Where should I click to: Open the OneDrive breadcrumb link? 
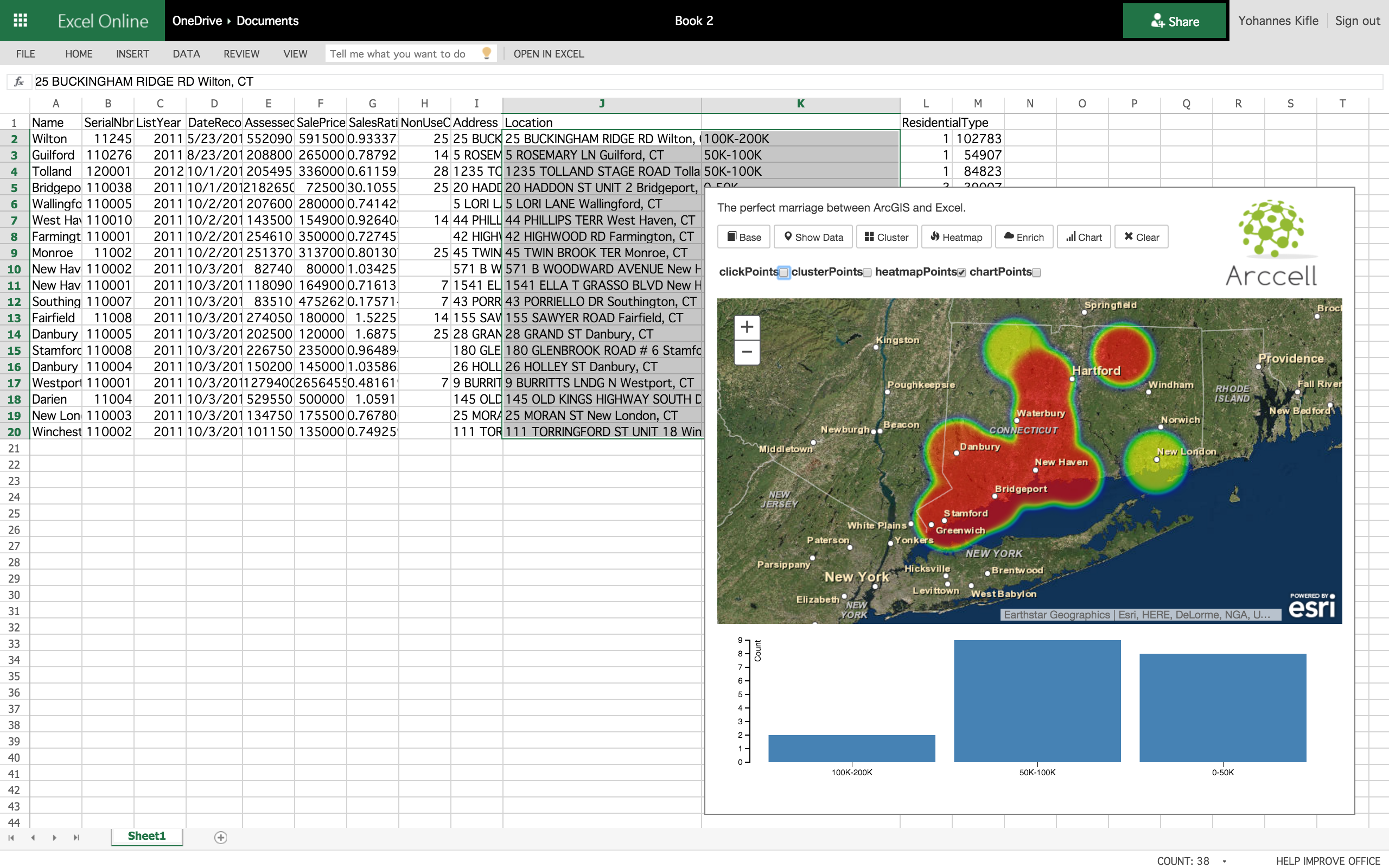coord(197,21)
